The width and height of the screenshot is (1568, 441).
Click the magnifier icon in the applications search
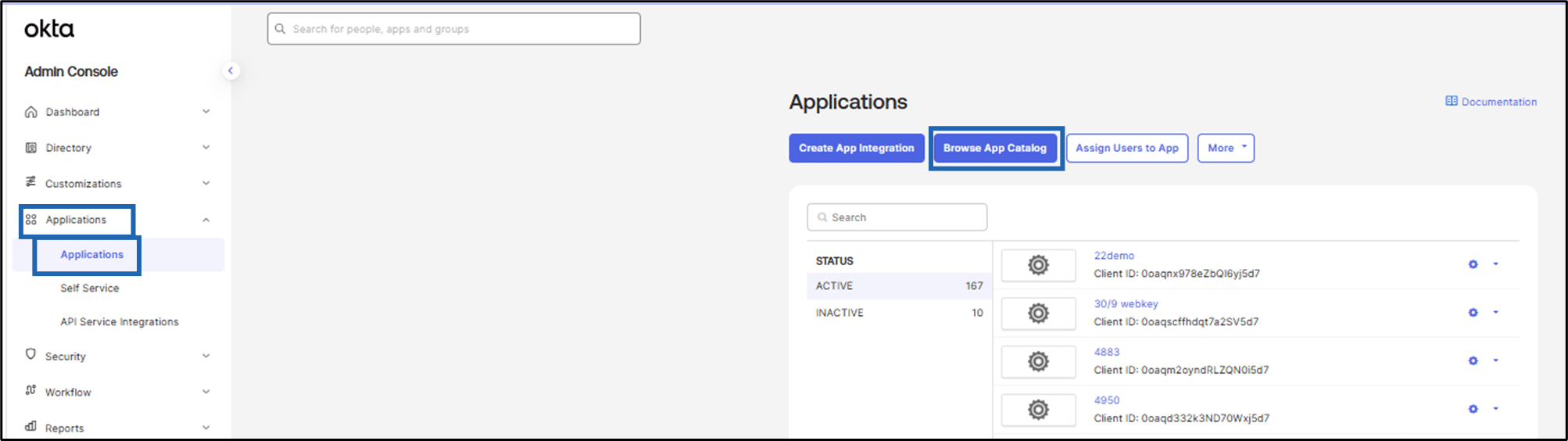click(x=822, y=217)
